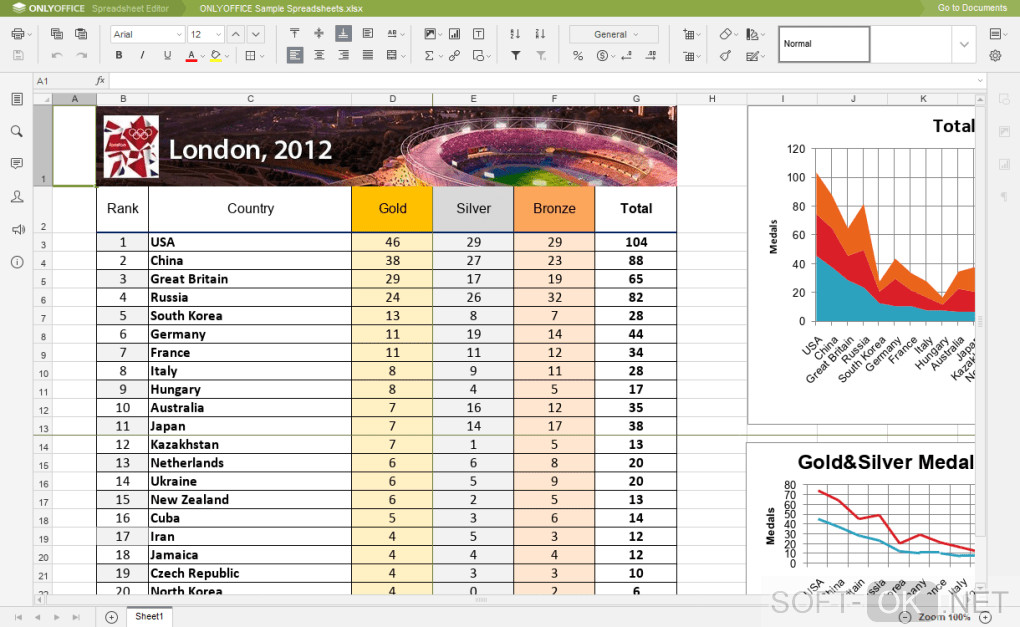Click the zoom in plus button
The width and height of the screenshot is (1020, 627).
(x=986, y=617)
